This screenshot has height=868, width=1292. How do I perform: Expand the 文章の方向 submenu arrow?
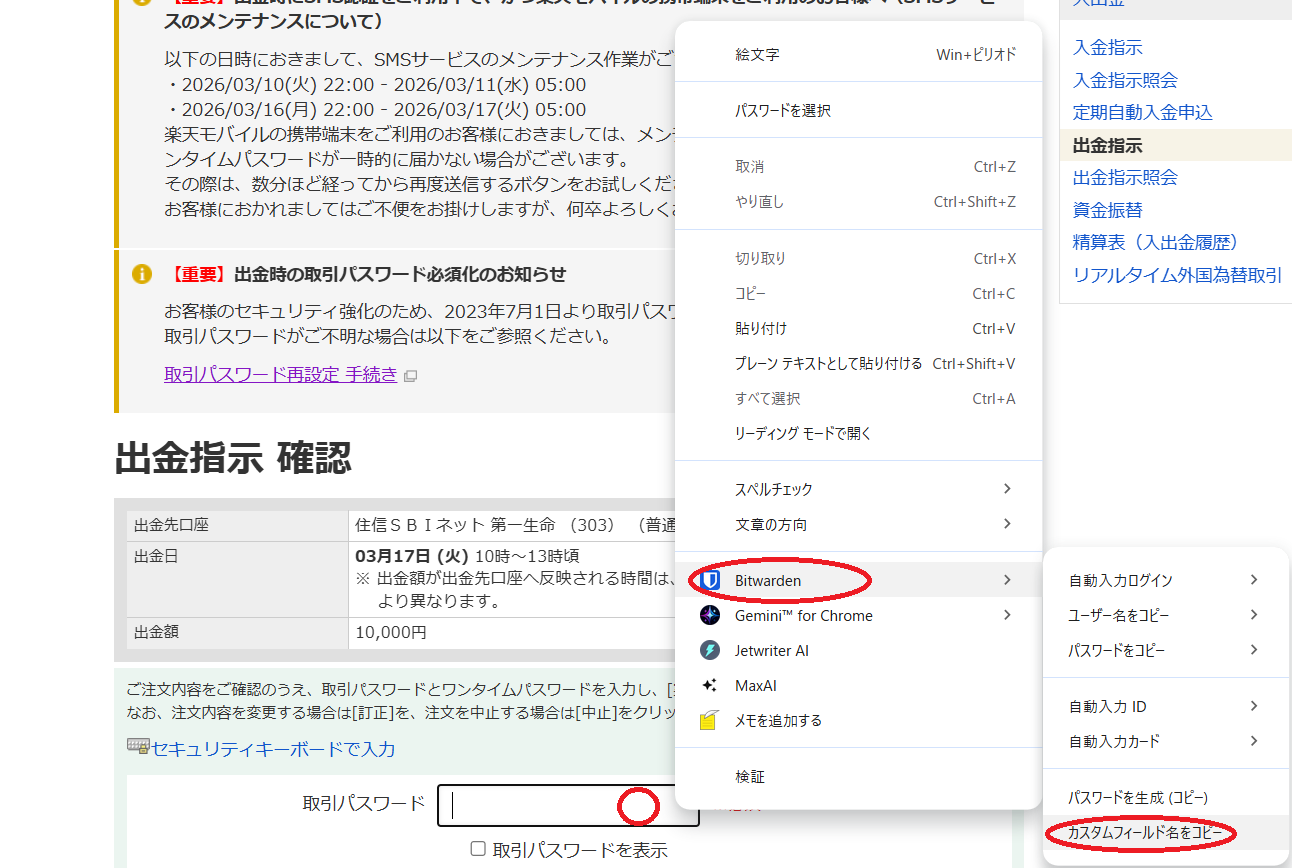[1007, 524]
